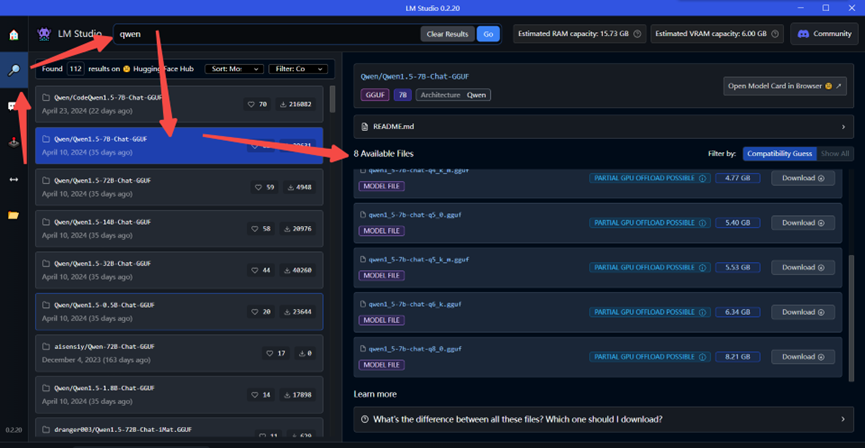Click the 8.21 GB size label

(738, 357)
